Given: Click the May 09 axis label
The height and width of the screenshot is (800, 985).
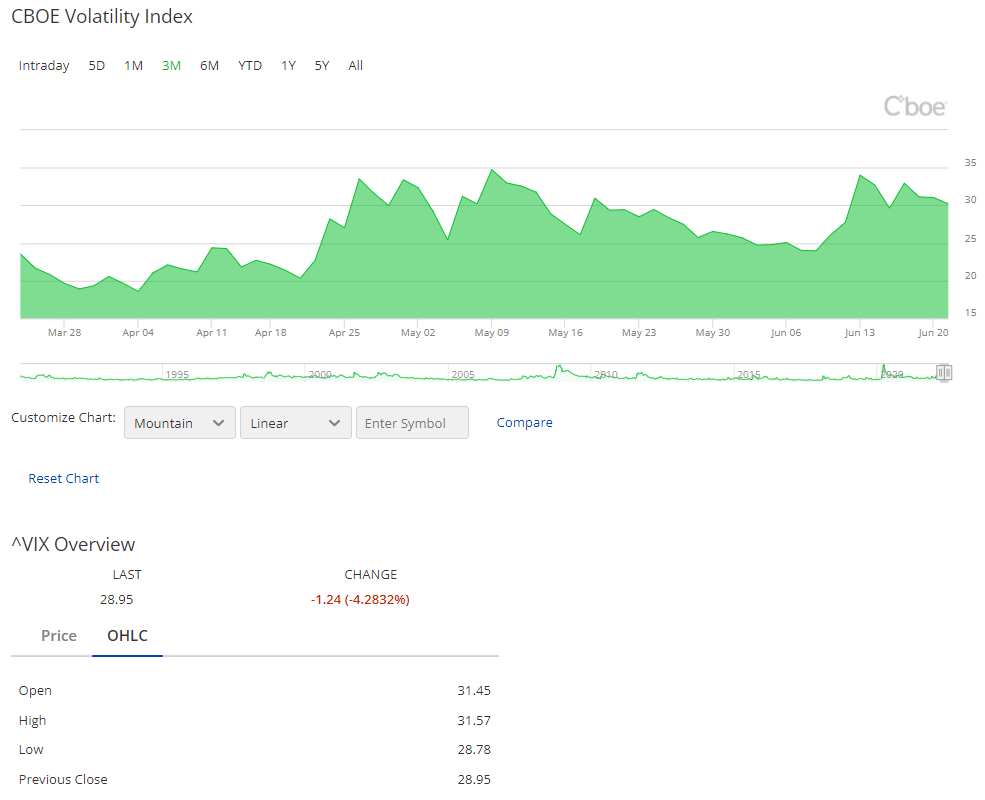Looking at the screenshot, I should (492, 333).
